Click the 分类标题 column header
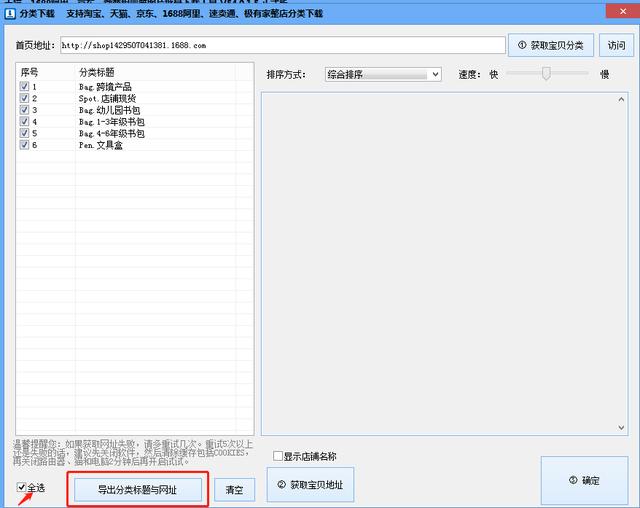 tap(97, 73)
